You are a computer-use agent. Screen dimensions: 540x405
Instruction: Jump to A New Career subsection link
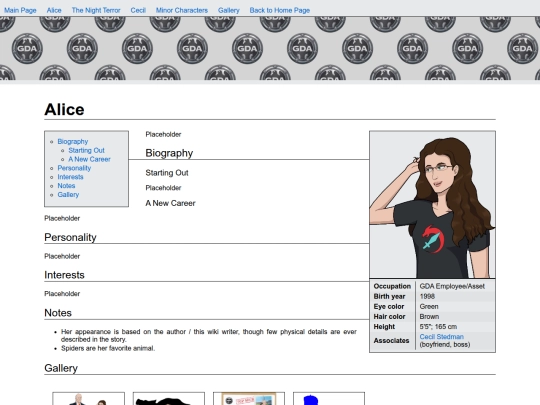[90, 159]
